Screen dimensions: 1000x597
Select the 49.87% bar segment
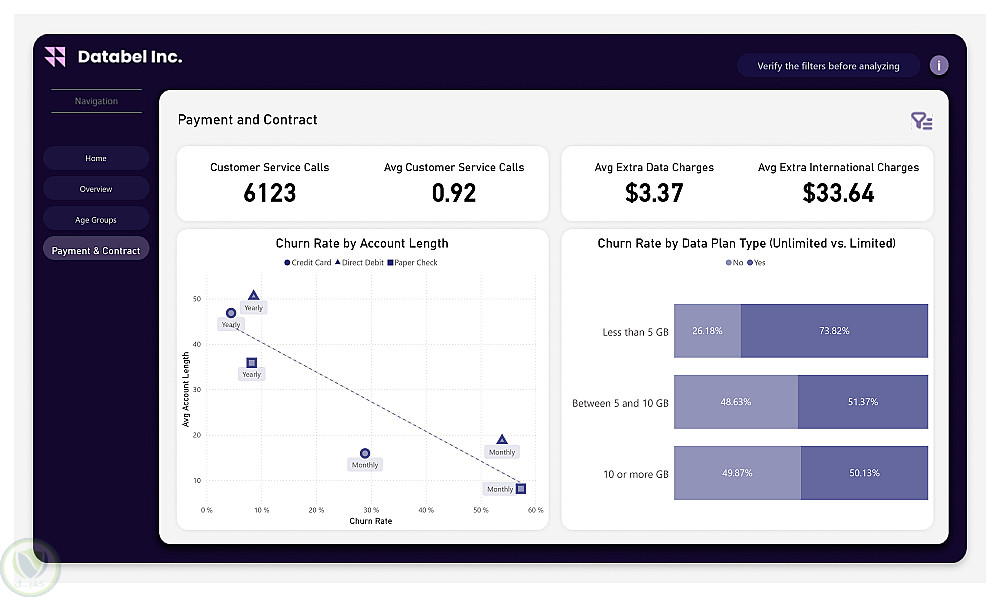[737, 473]
